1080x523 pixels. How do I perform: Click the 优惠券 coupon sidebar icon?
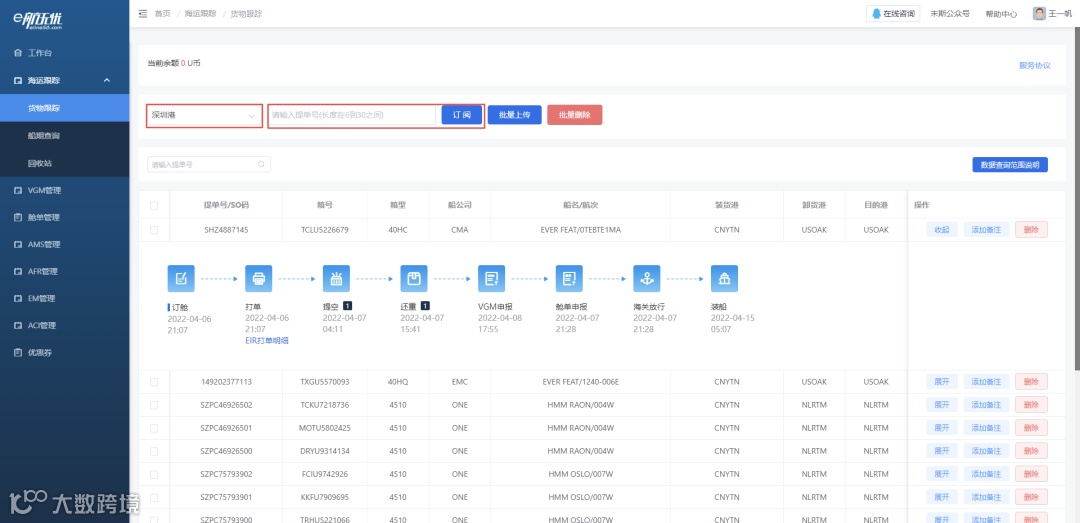click(x=18, y=353)
